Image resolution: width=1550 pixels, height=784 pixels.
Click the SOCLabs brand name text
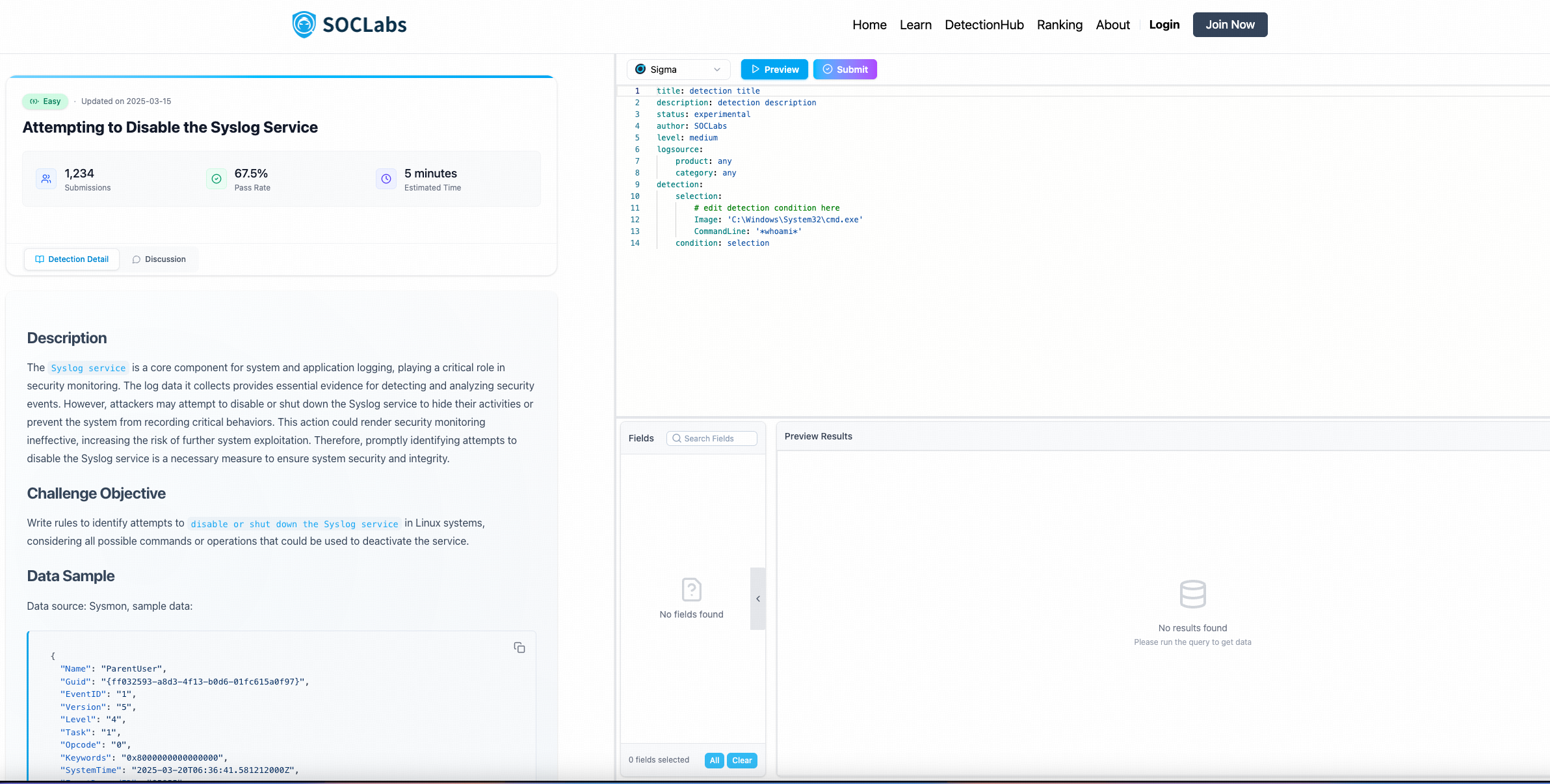point(365,25)
